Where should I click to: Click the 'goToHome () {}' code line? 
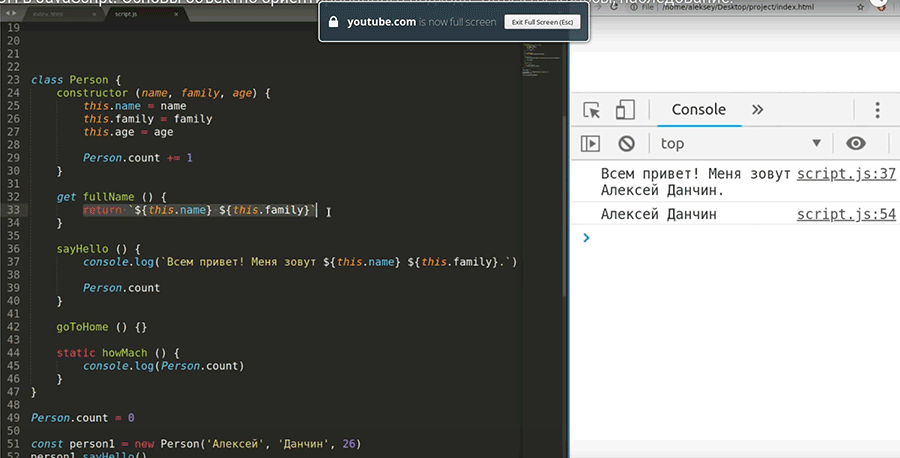point(102,327)
